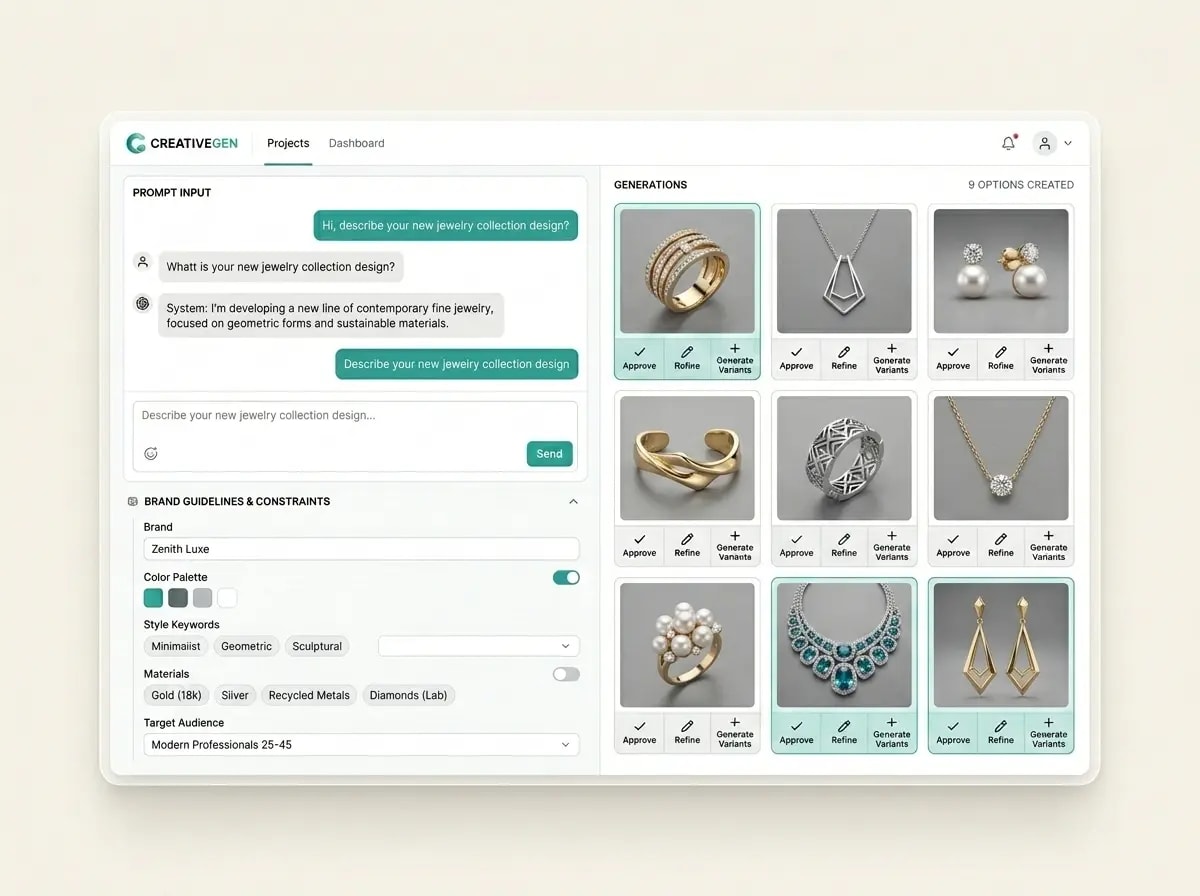Approve the stacked gold band ring
1200x896 pixels.
point(639,358)
